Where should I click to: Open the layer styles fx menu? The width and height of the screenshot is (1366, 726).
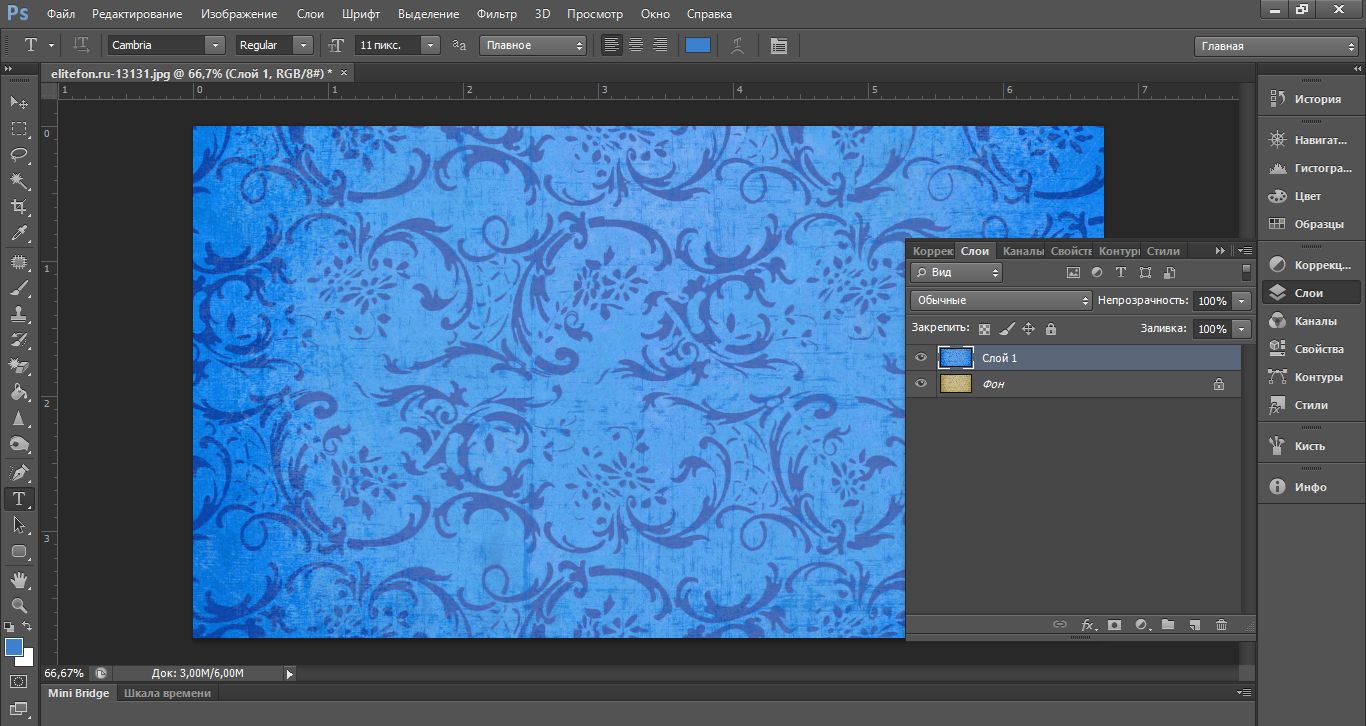click(x=1088, y=625)
